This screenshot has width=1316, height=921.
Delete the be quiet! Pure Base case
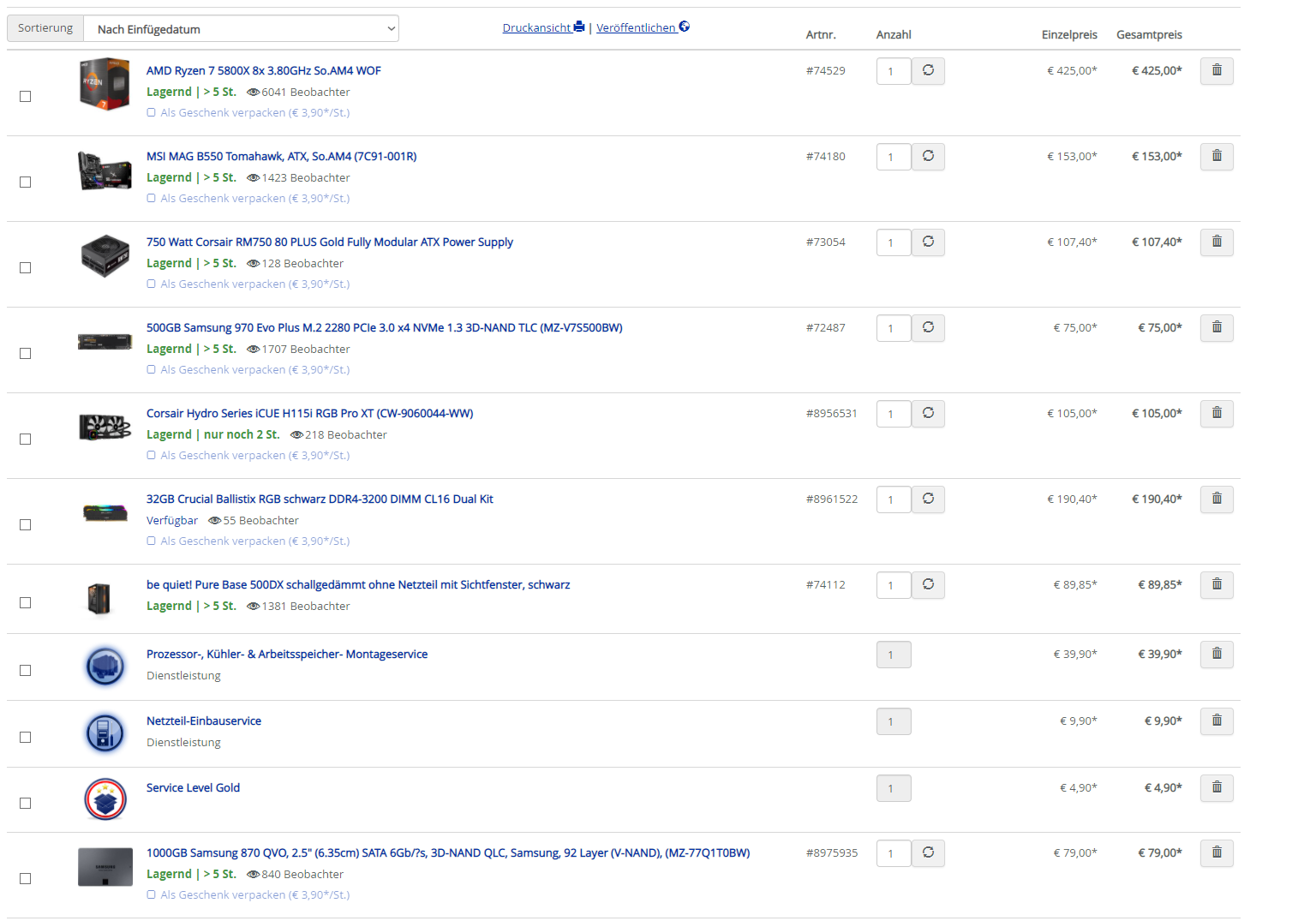tap(1217, 585)
